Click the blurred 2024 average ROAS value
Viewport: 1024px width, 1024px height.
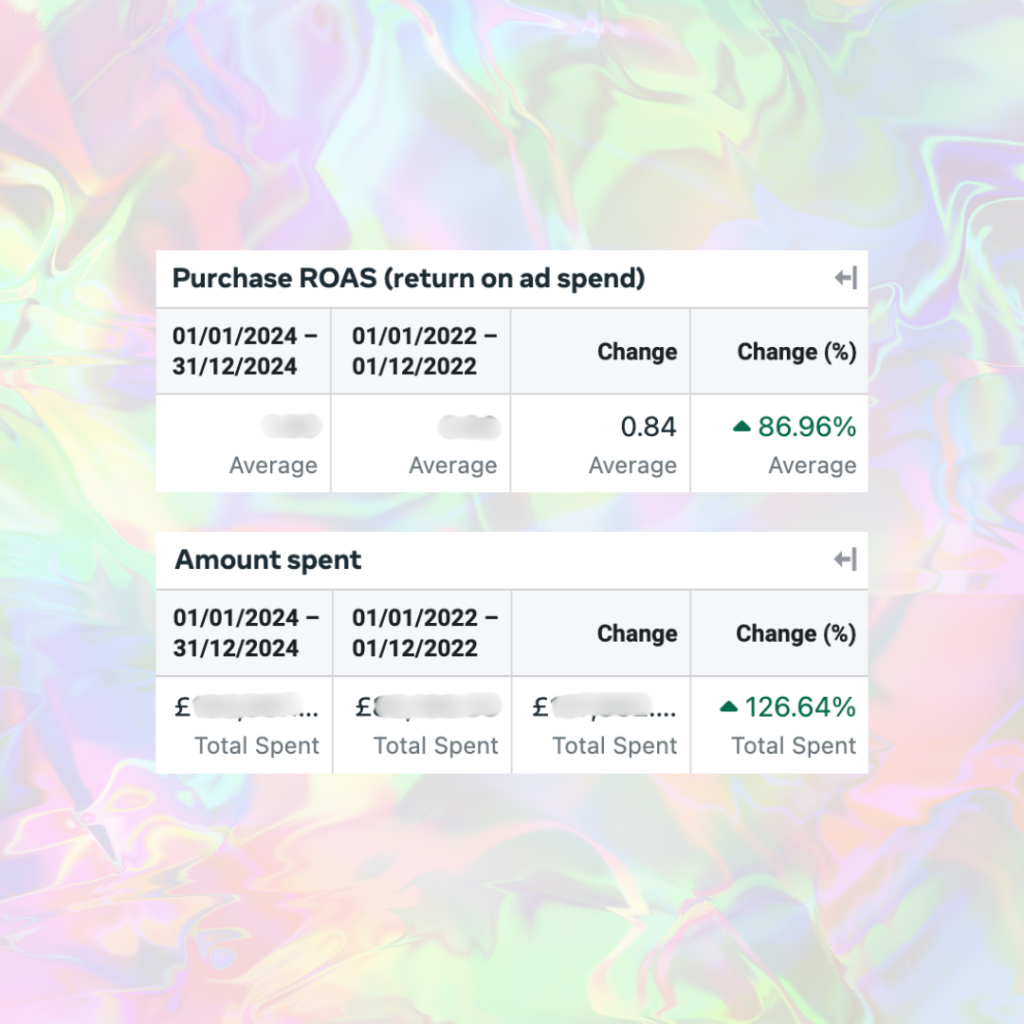(x=290, y=426)
